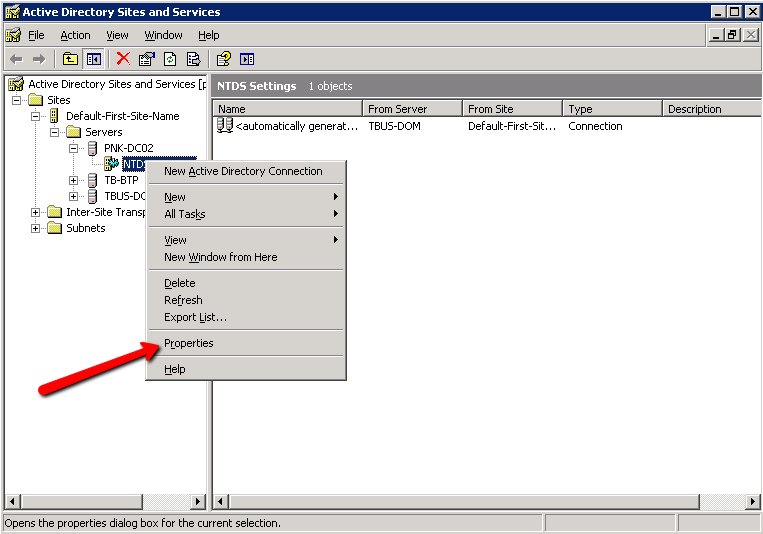The image size is (763, 534).
Task: Collapse the Sites tree node
Action: point(17,100)
